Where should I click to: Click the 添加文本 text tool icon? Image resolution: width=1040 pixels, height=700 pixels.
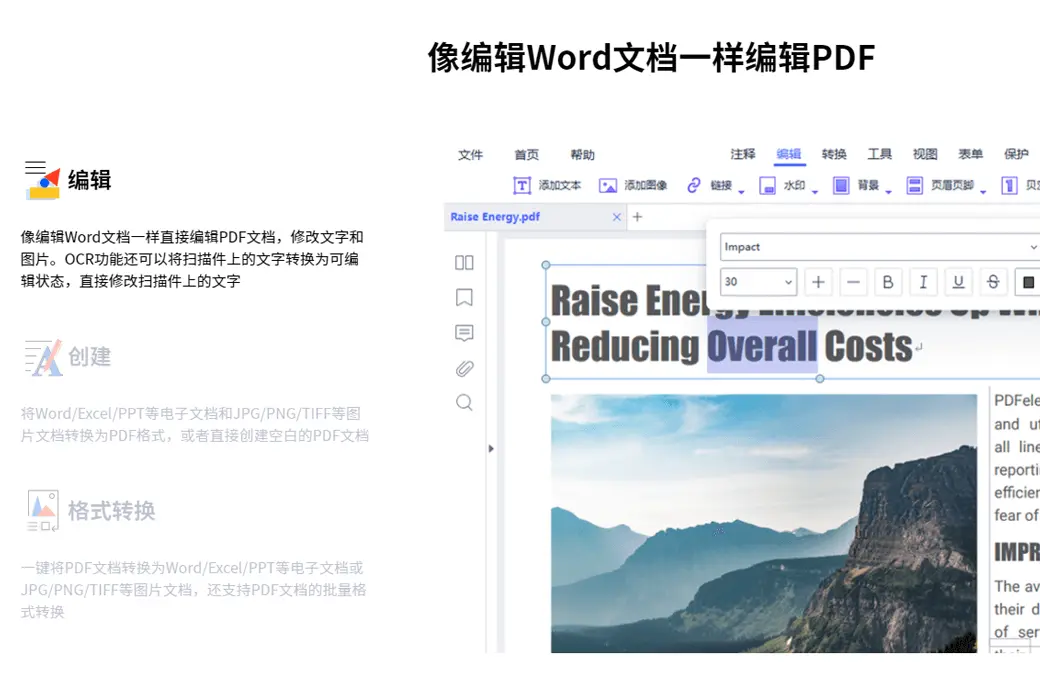click(x=522, y=186)
